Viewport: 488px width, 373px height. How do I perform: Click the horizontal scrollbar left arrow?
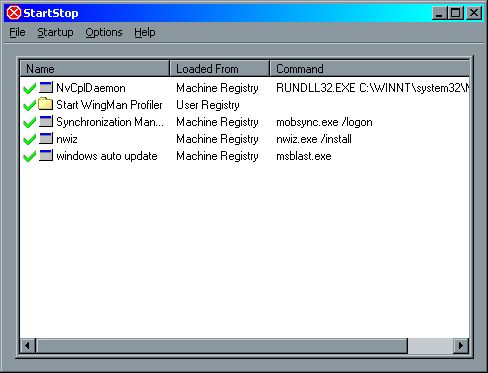28,346
